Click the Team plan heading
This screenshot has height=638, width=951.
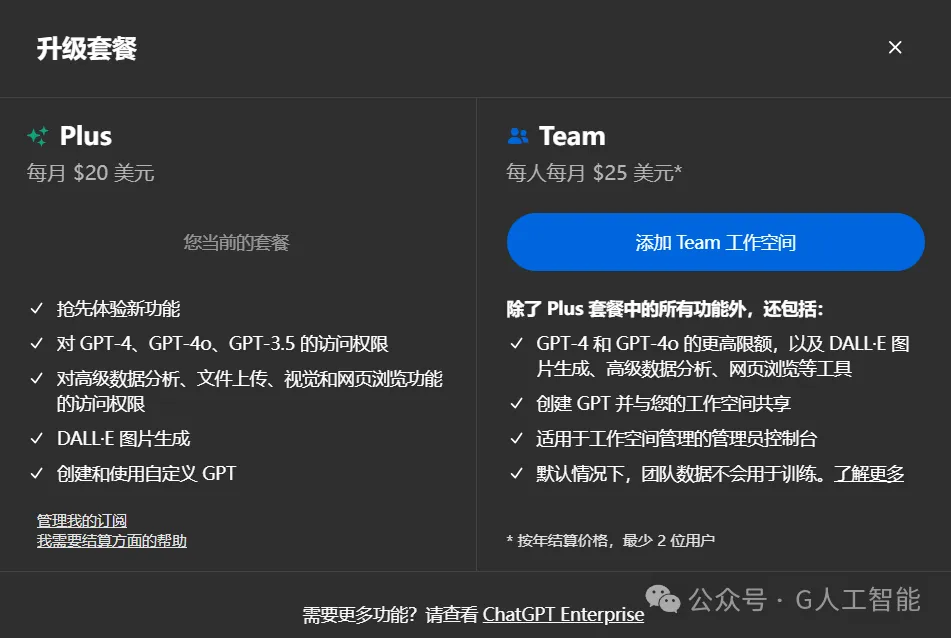[572, 136]
